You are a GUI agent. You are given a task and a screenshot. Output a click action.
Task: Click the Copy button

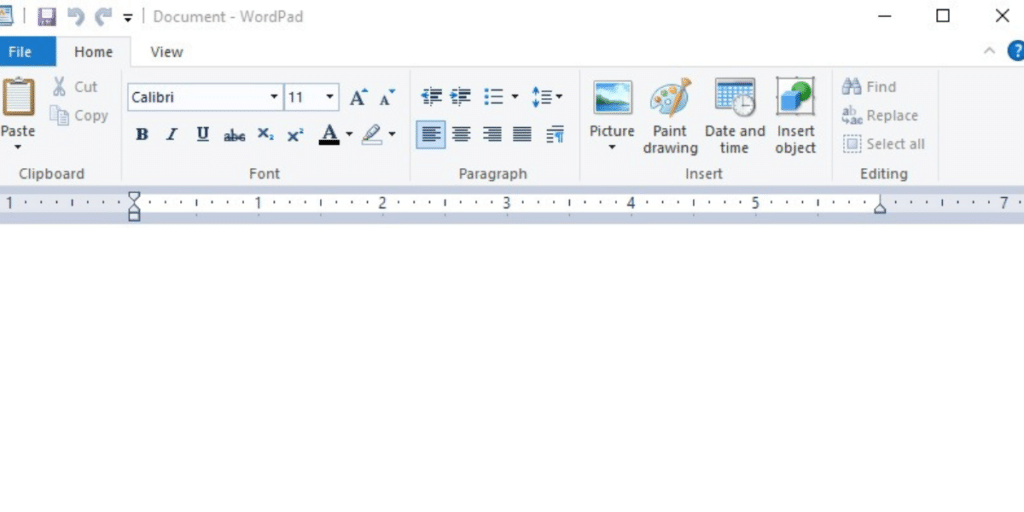pyautogui.click(x=79, y=116)
